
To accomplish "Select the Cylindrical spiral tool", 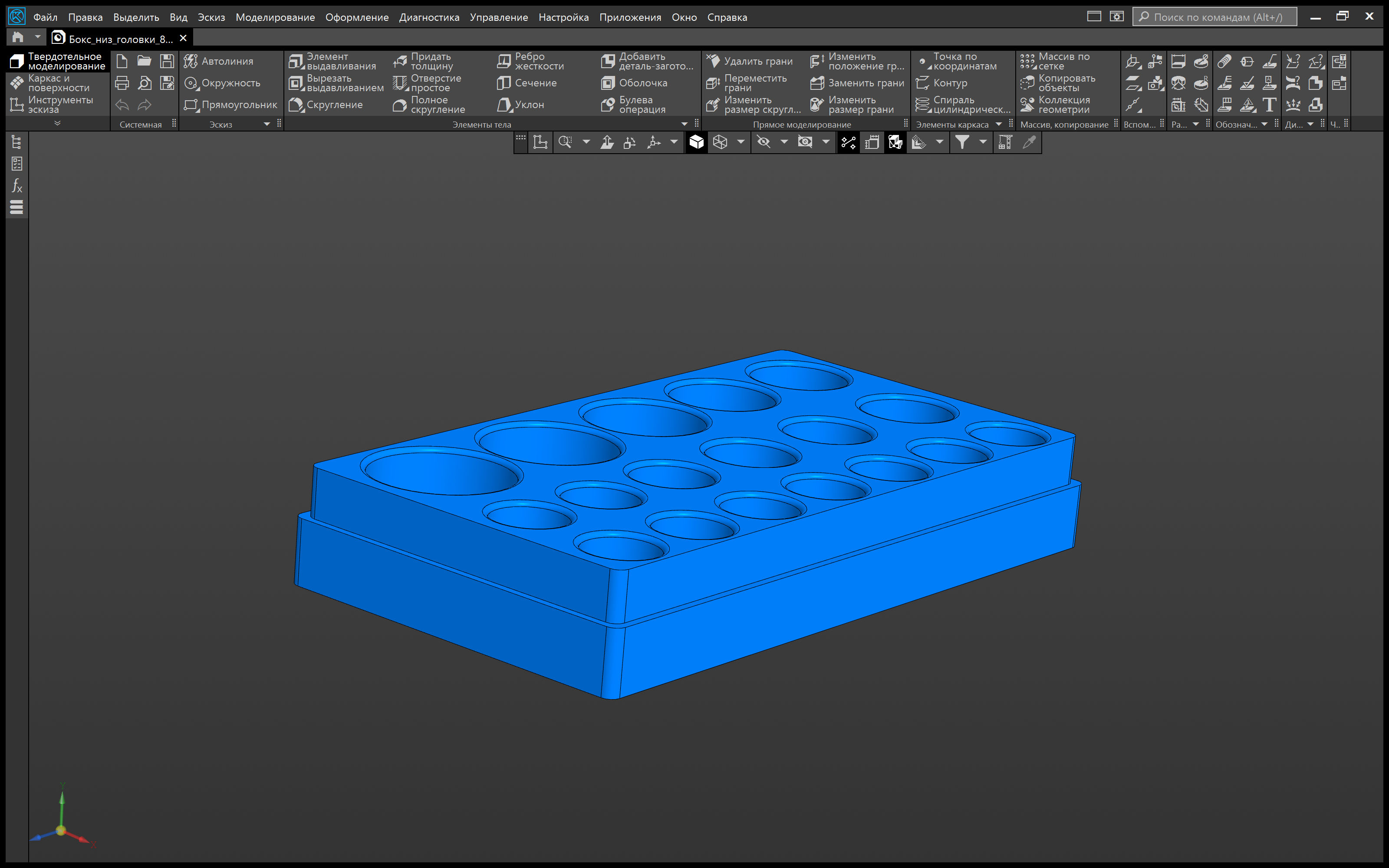I will point(963,105).
